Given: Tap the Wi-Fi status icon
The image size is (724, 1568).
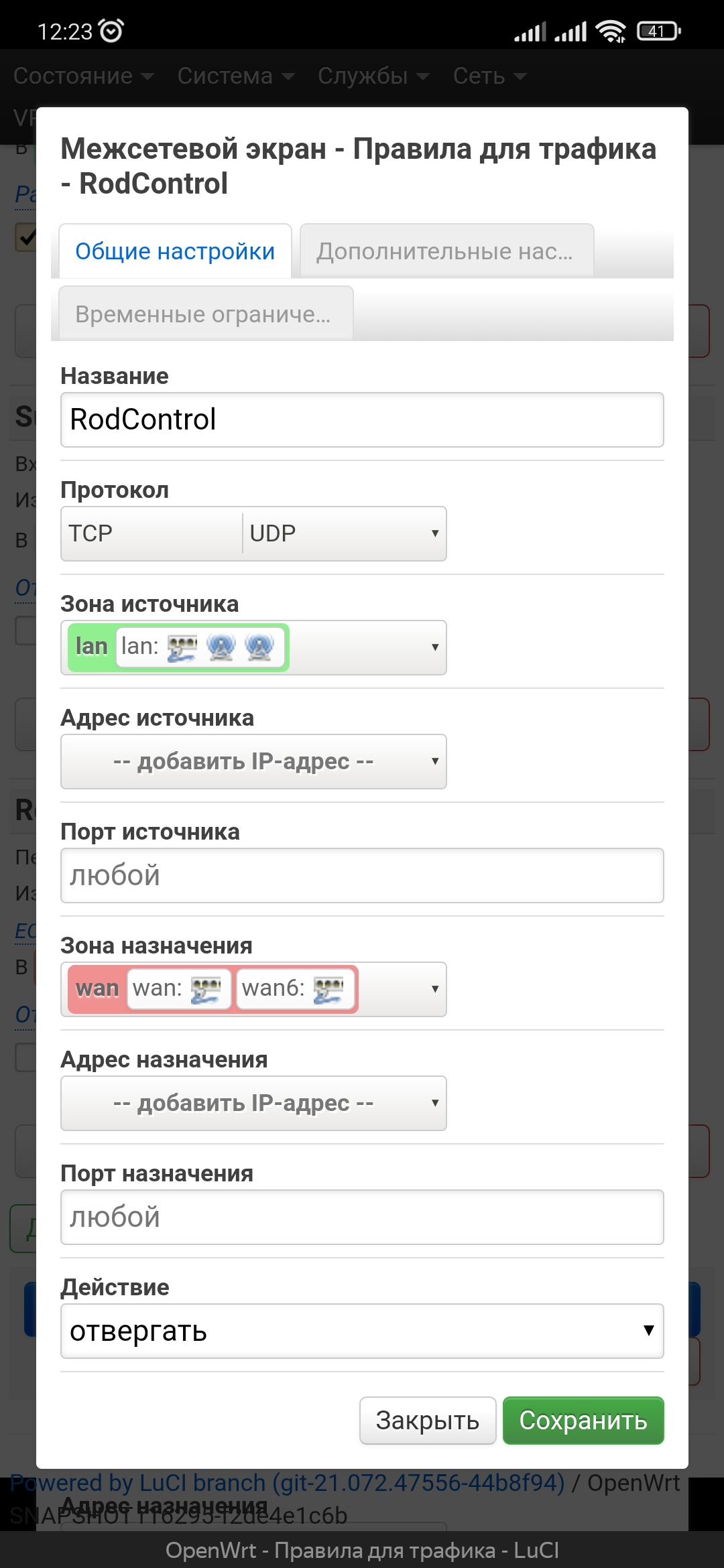Looking at the screenshot, I should tap(611, 31).
